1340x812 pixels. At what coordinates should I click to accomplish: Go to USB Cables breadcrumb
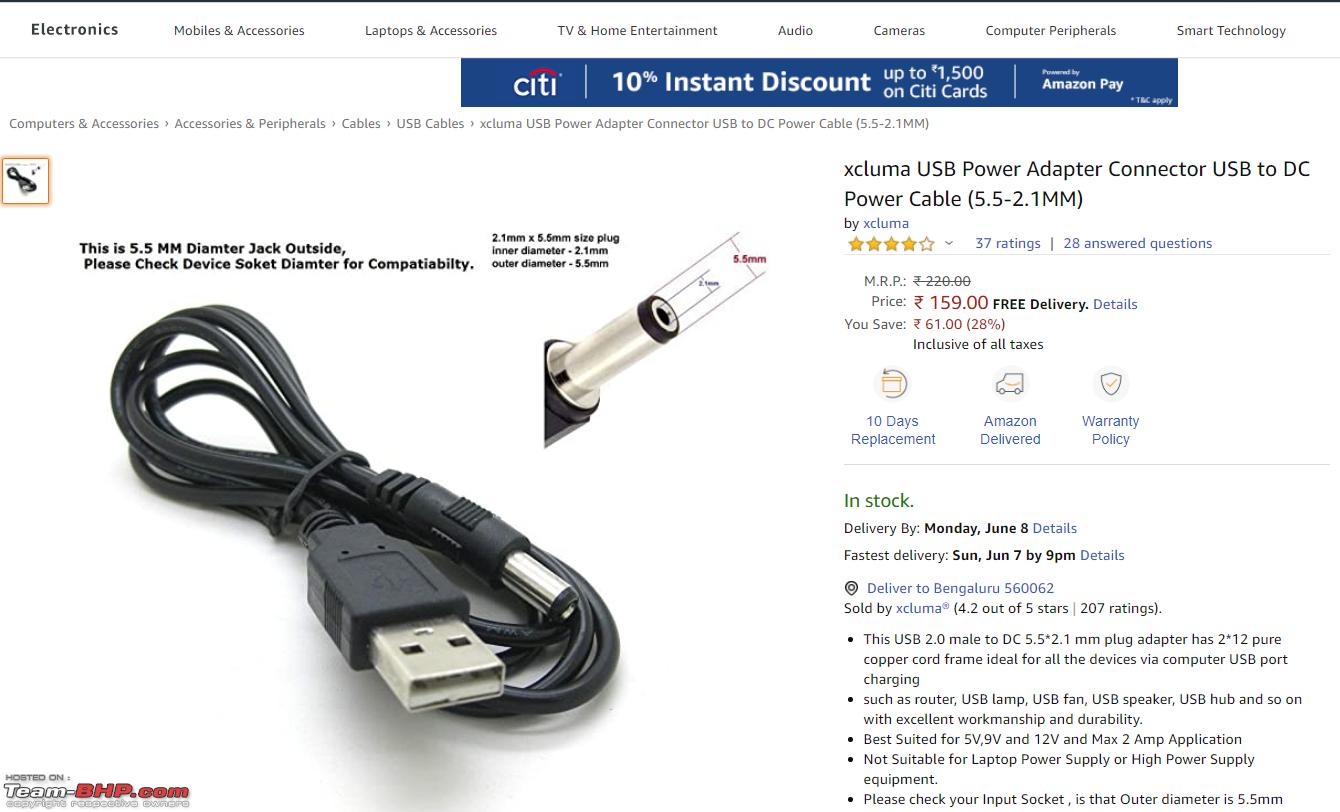(x=430, y=124)
